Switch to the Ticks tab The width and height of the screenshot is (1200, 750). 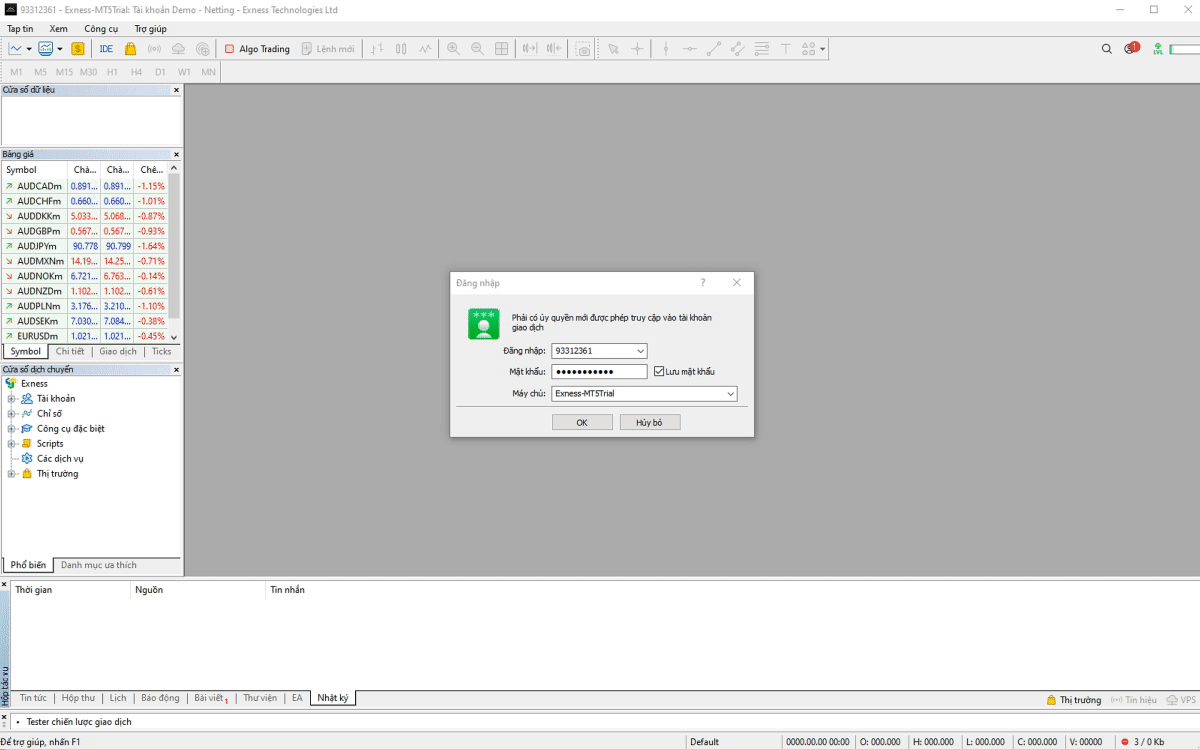coord(161,352)
